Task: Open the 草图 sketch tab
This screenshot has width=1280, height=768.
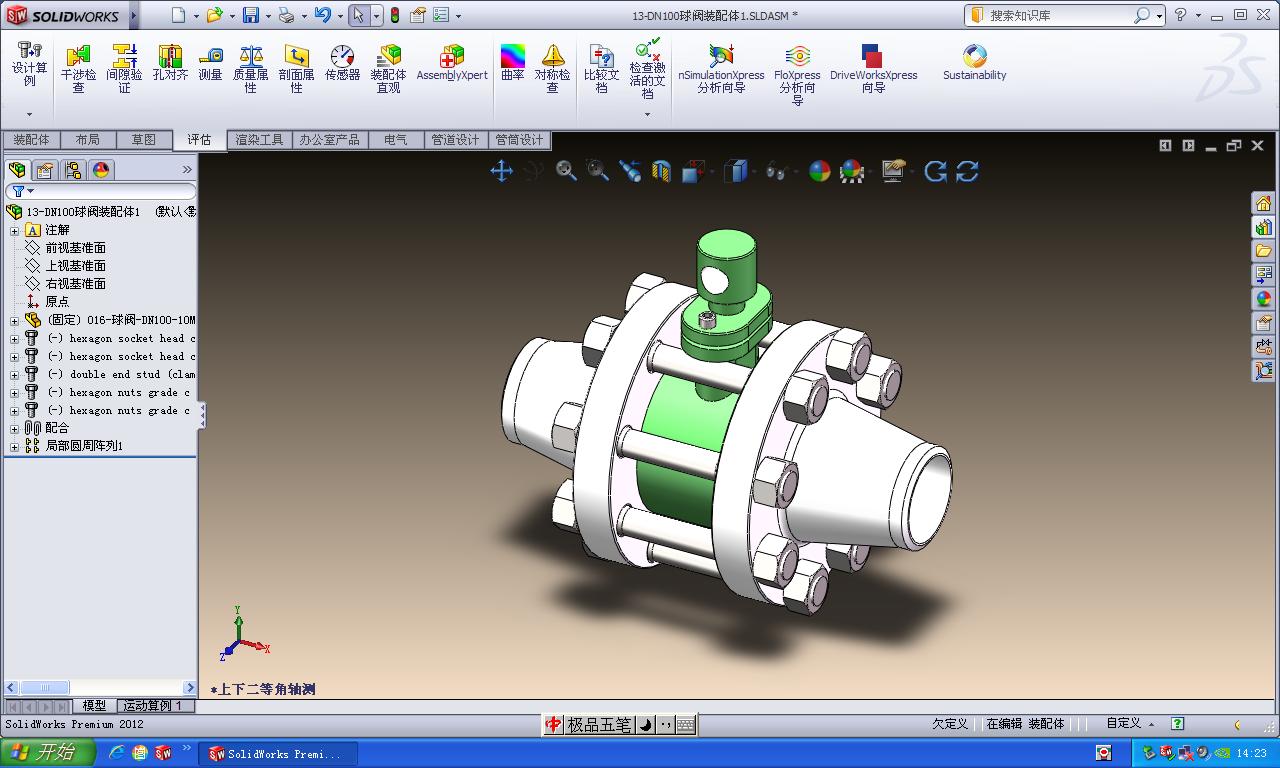Action: 143,140
